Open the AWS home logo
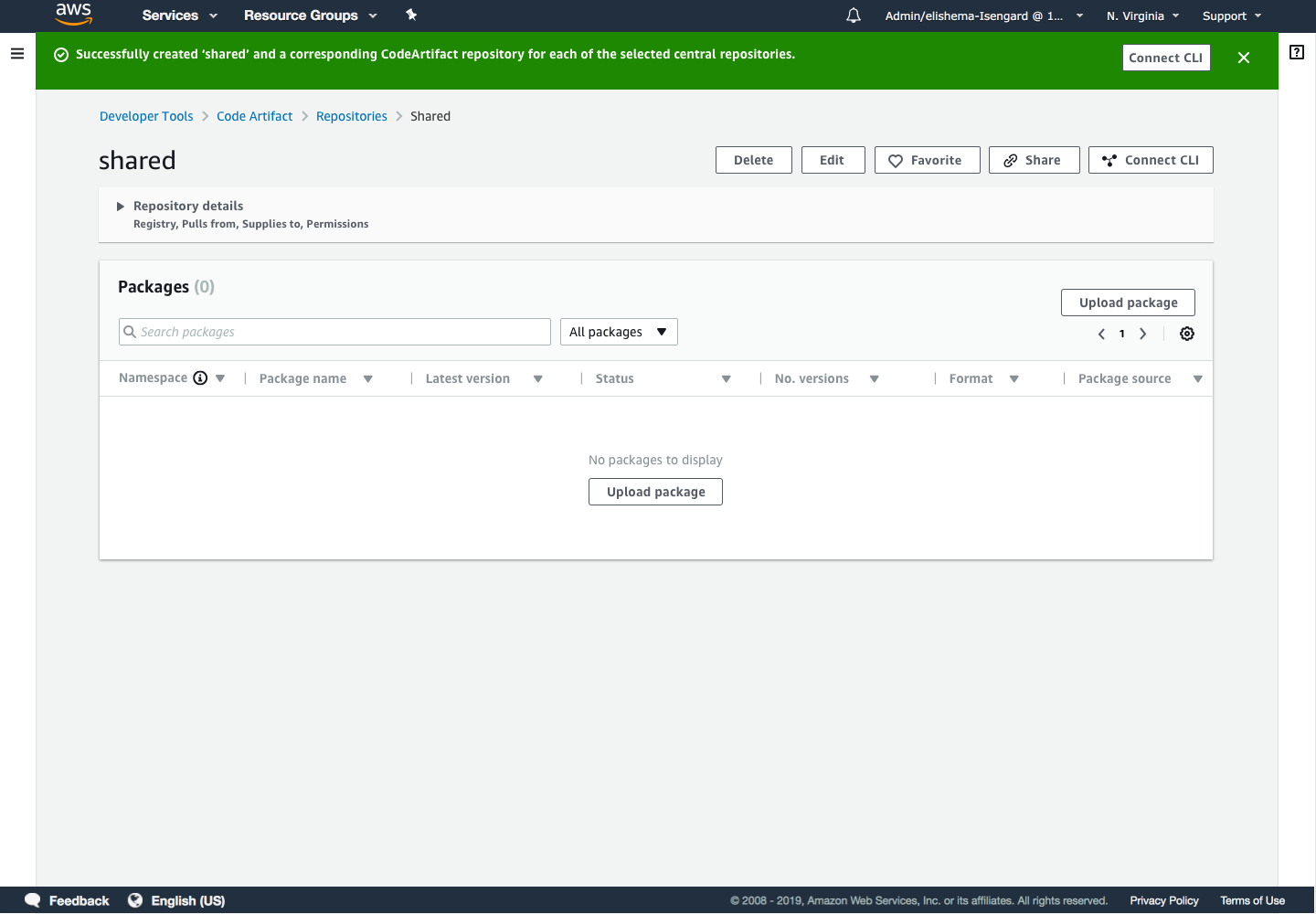Viewport: 1316px width, 914px height. point(73,15)
